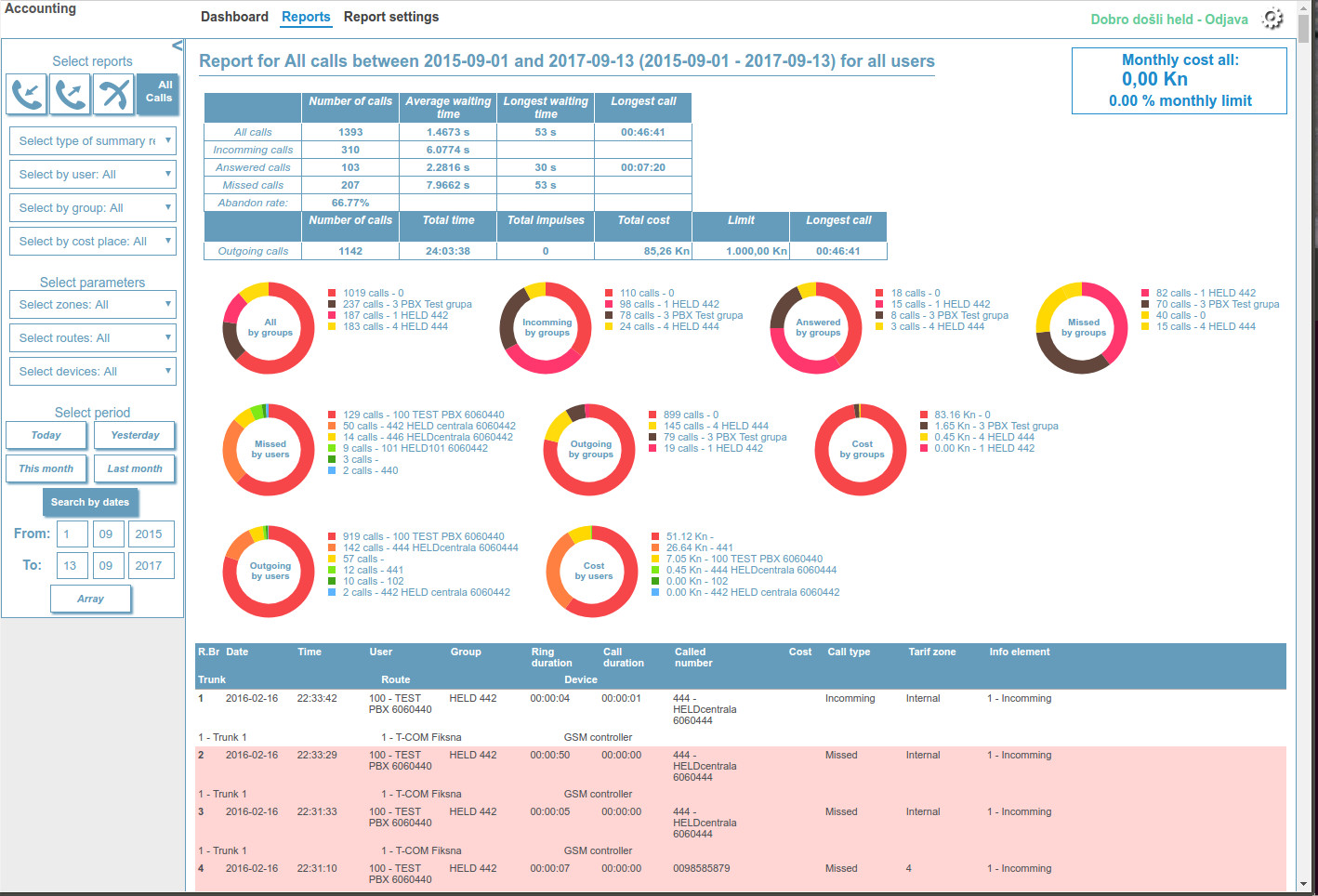Open settings via the gear icon
This screenshot has height=896, width=1318.
(x=1272, y=19)
